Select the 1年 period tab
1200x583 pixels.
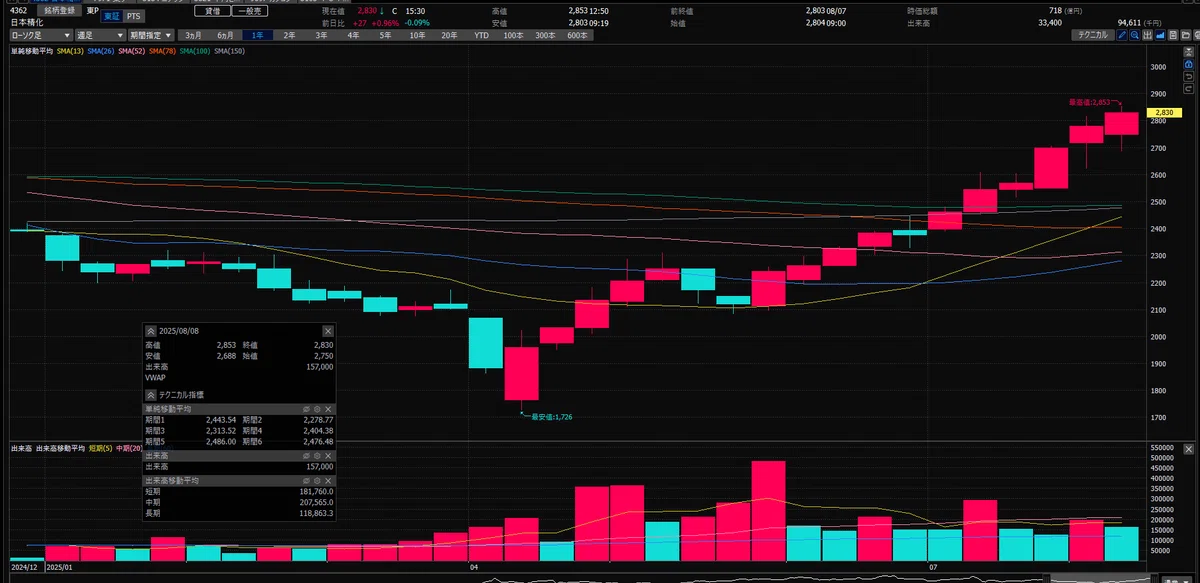pos(257,35)
